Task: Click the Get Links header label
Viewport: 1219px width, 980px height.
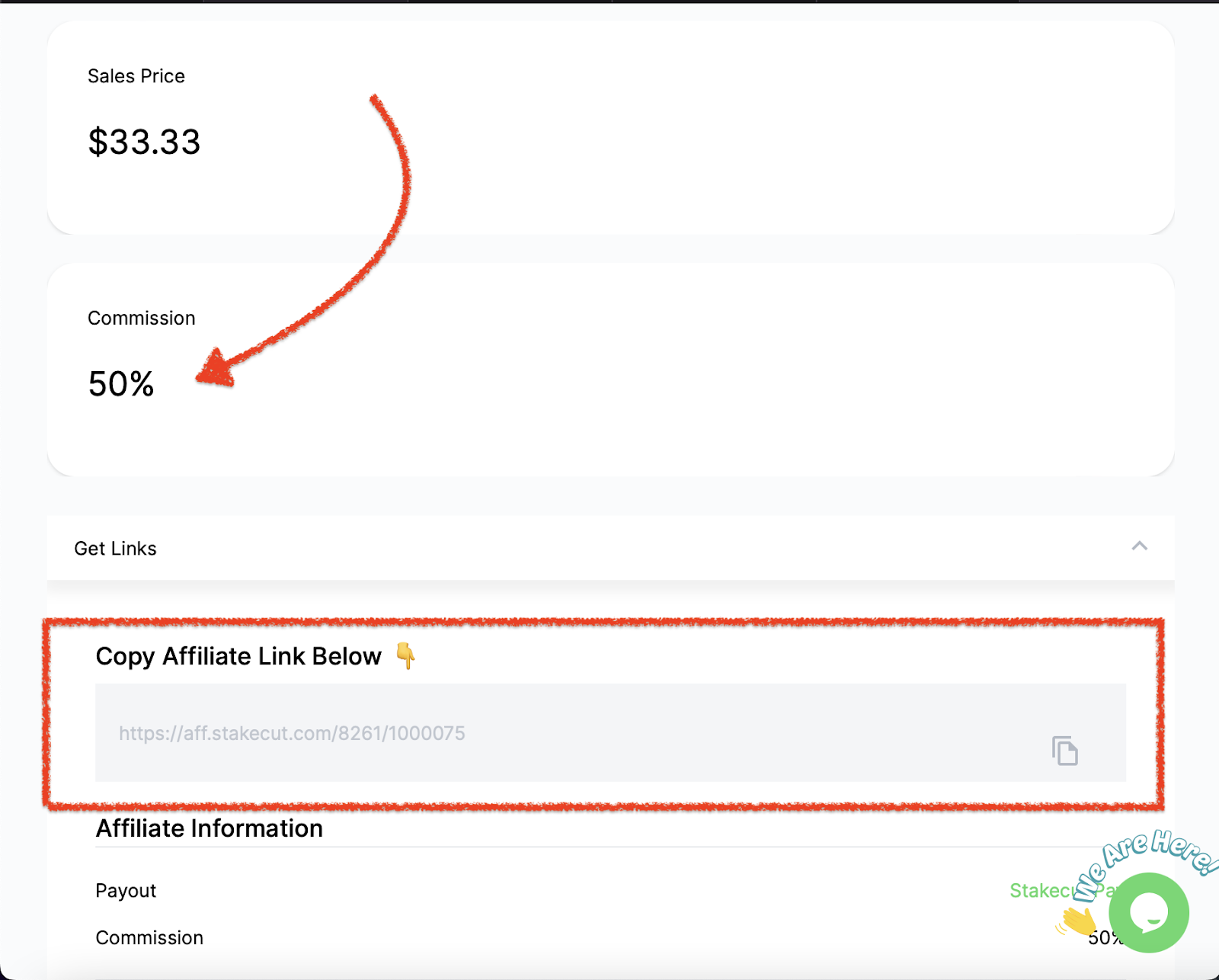Action: pos(115,549)
